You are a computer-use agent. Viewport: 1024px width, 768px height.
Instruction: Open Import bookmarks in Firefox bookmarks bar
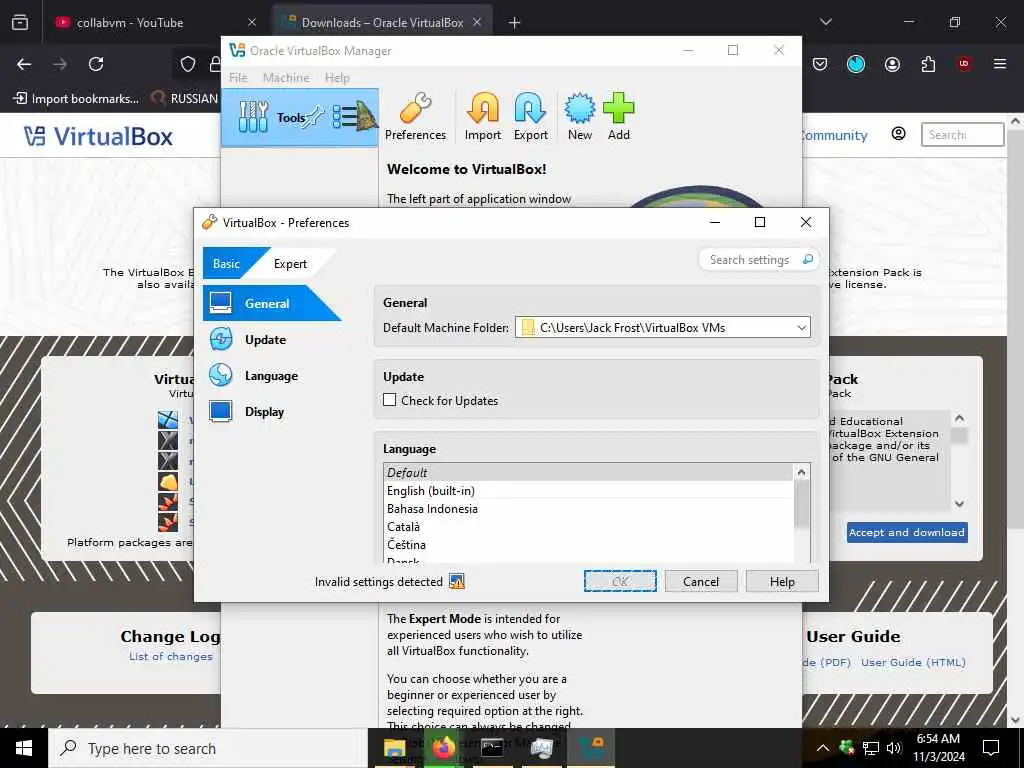tap(76, 99)
